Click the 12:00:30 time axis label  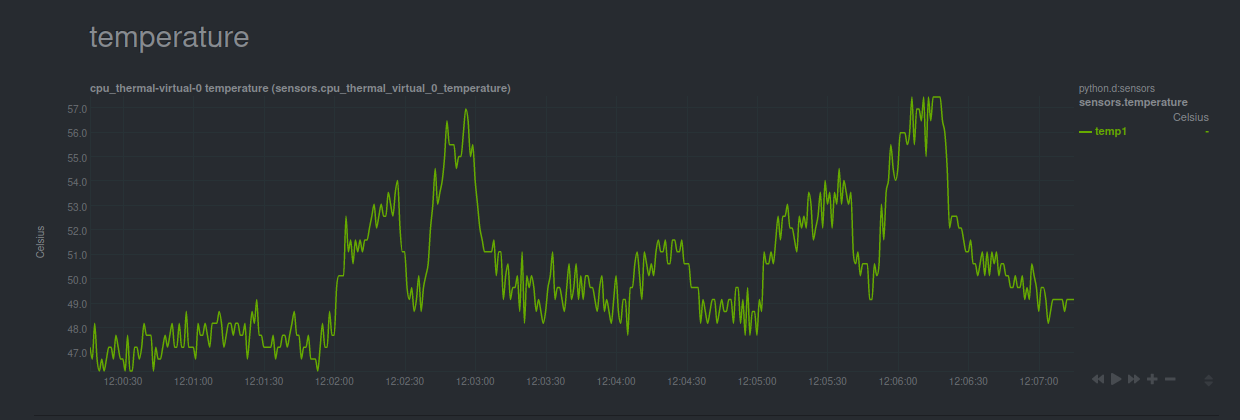click(x=123, y=381)
